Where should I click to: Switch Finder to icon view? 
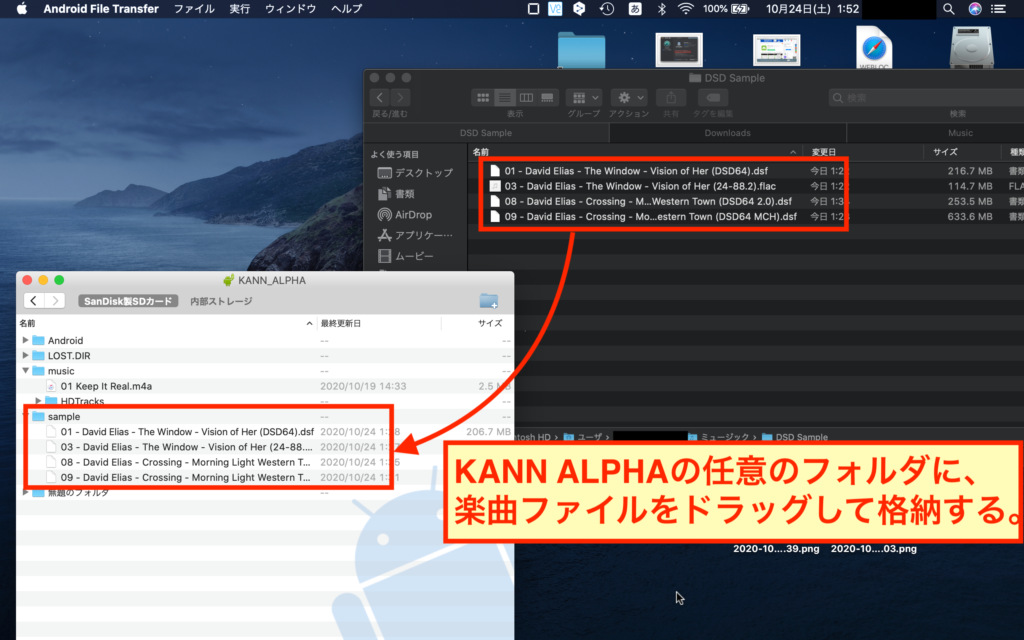(x=483, y=97)
